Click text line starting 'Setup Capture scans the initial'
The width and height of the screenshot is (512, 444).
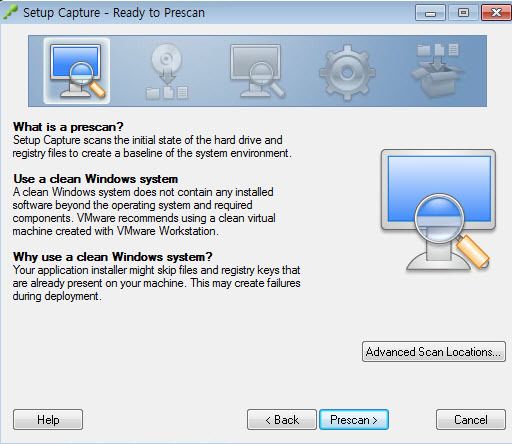click(148, 140)
